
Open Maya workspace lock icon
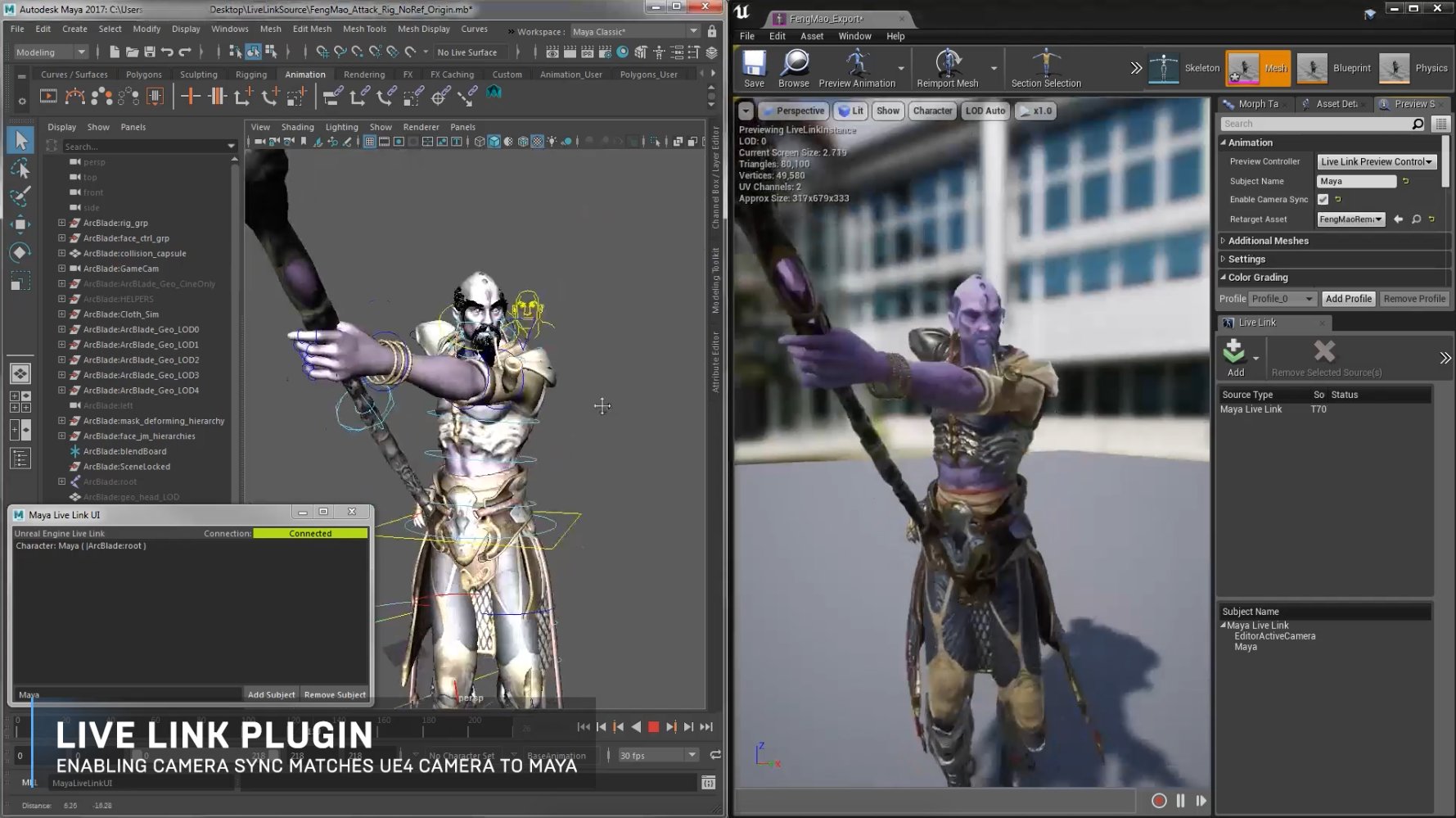[x=712, y=31]
